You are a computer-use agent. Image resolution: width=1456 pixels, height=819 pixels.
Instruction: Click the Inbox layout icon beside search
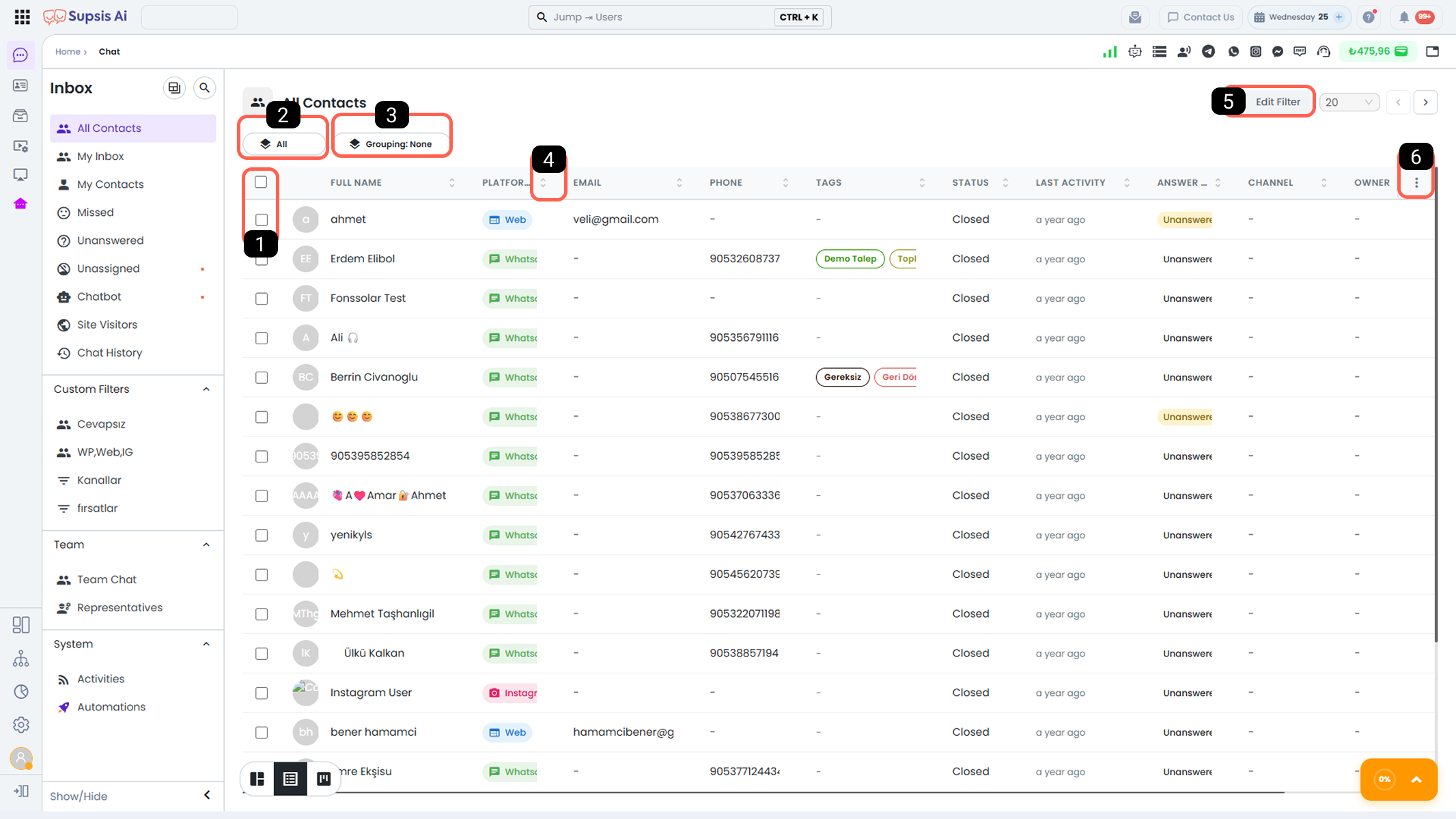174,87
